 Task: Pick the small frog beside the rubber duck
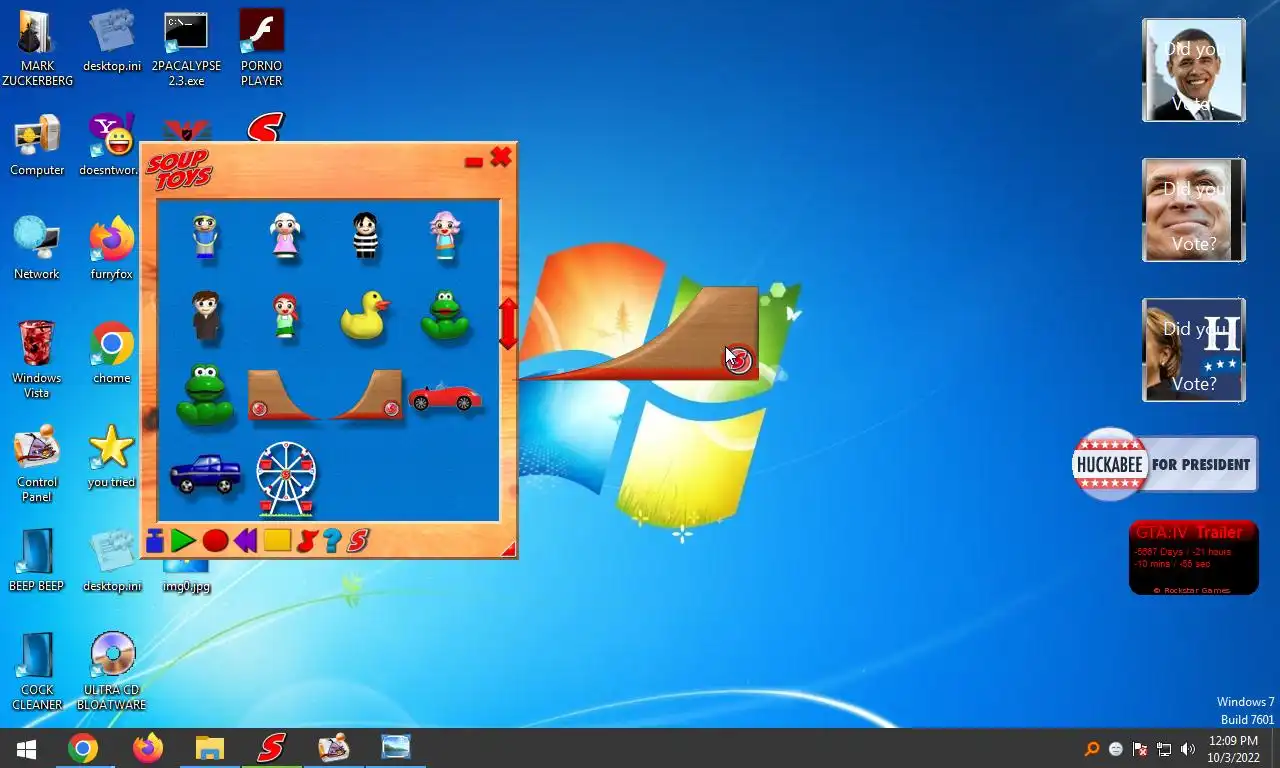[x=445, y=316]
